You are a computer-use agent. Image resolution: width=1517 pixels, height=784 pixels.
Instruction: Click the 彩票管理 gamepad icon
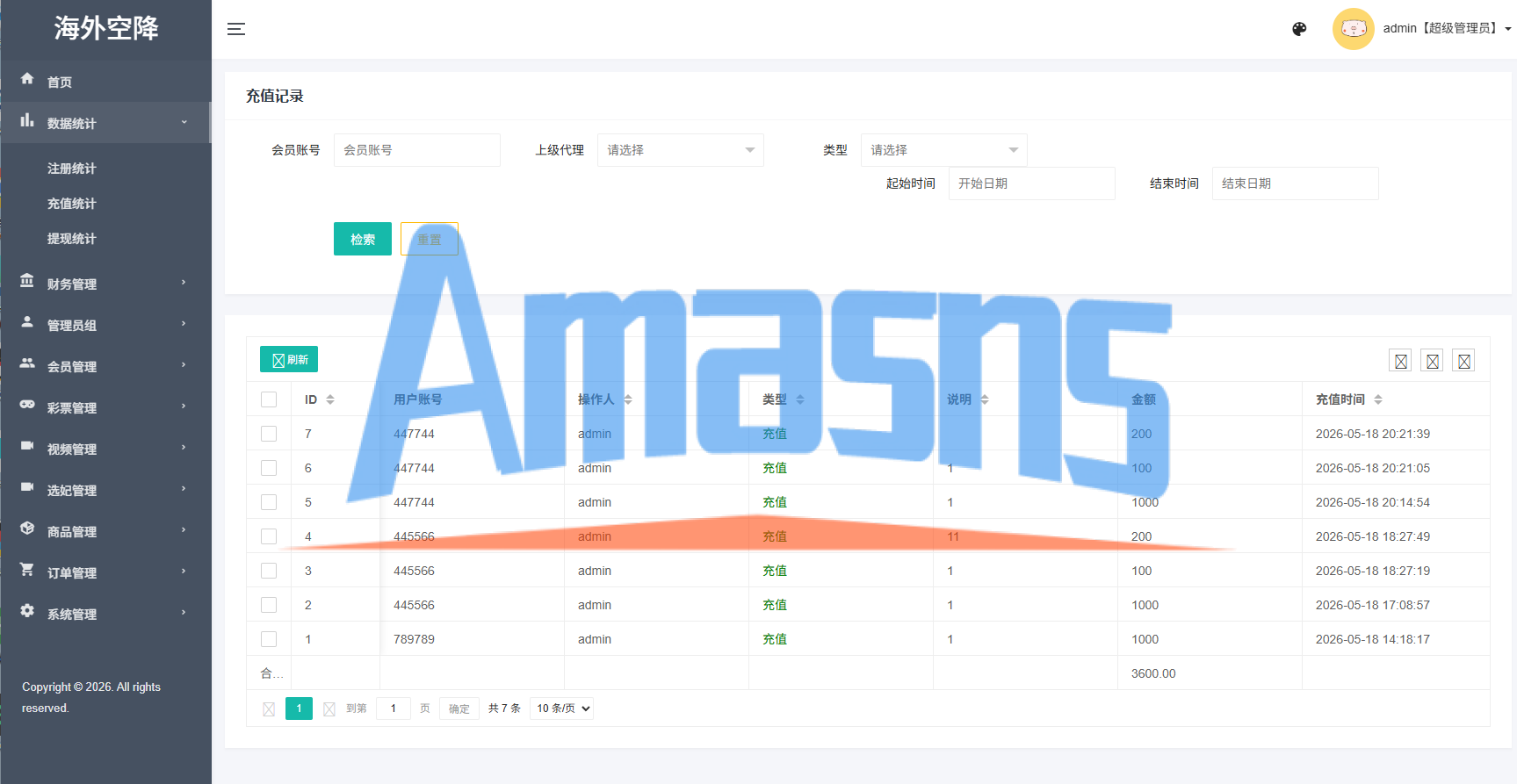click(x=27, y=405)
